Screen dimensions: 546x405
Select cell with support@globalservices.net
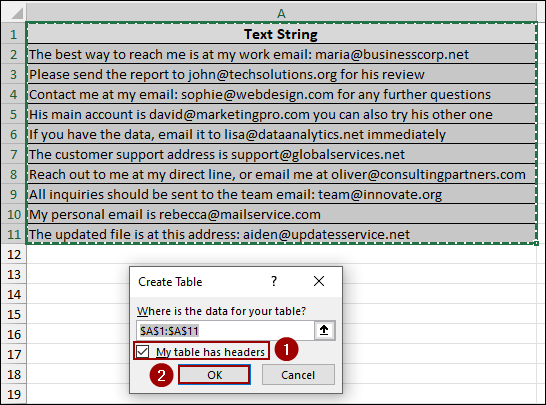281,154
